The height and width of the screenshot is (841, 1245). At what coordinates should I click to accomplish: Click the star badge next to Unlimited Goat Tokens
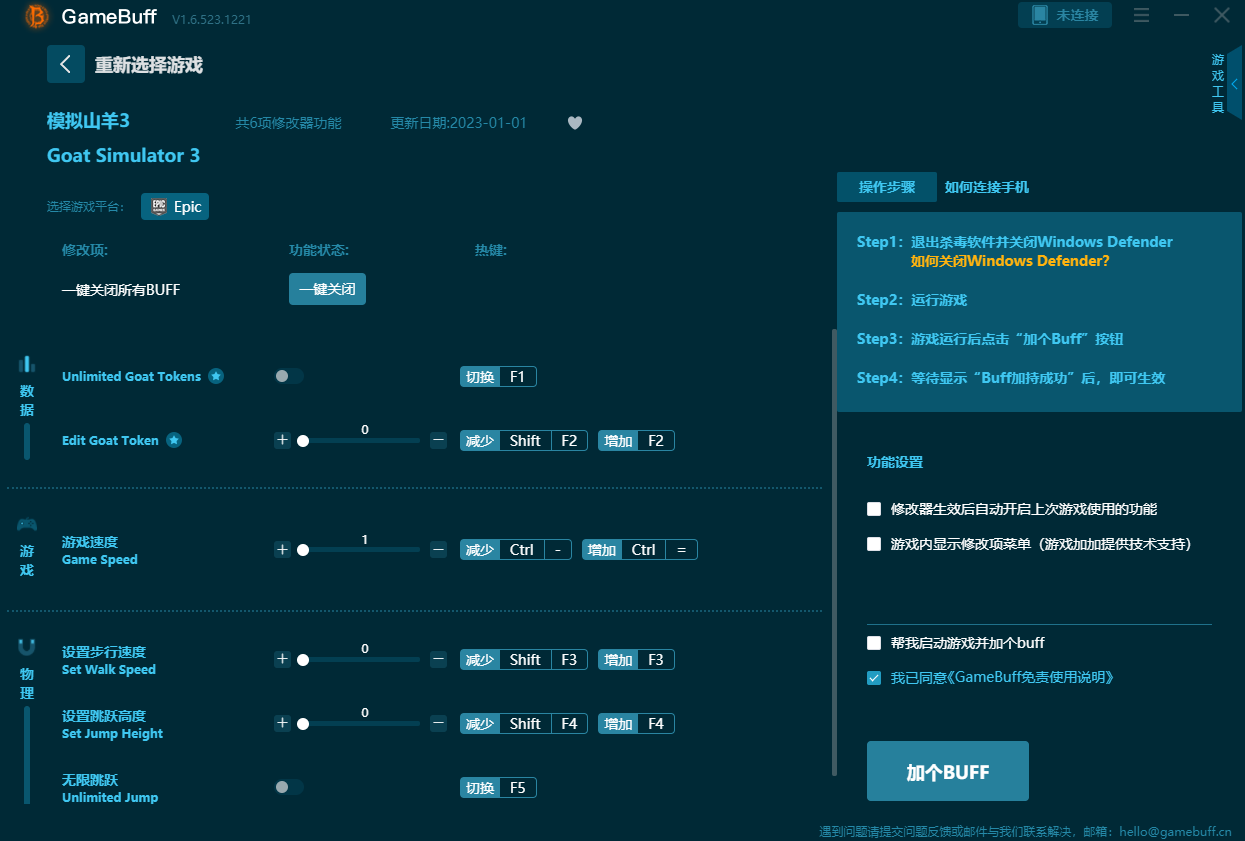coord(216,377)
